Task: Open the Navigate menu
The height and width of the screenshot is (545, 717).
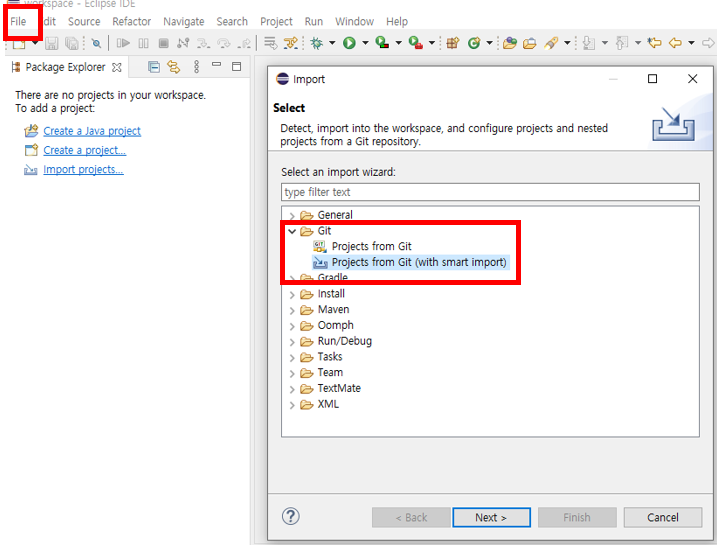Action: [x=184, y=21]
